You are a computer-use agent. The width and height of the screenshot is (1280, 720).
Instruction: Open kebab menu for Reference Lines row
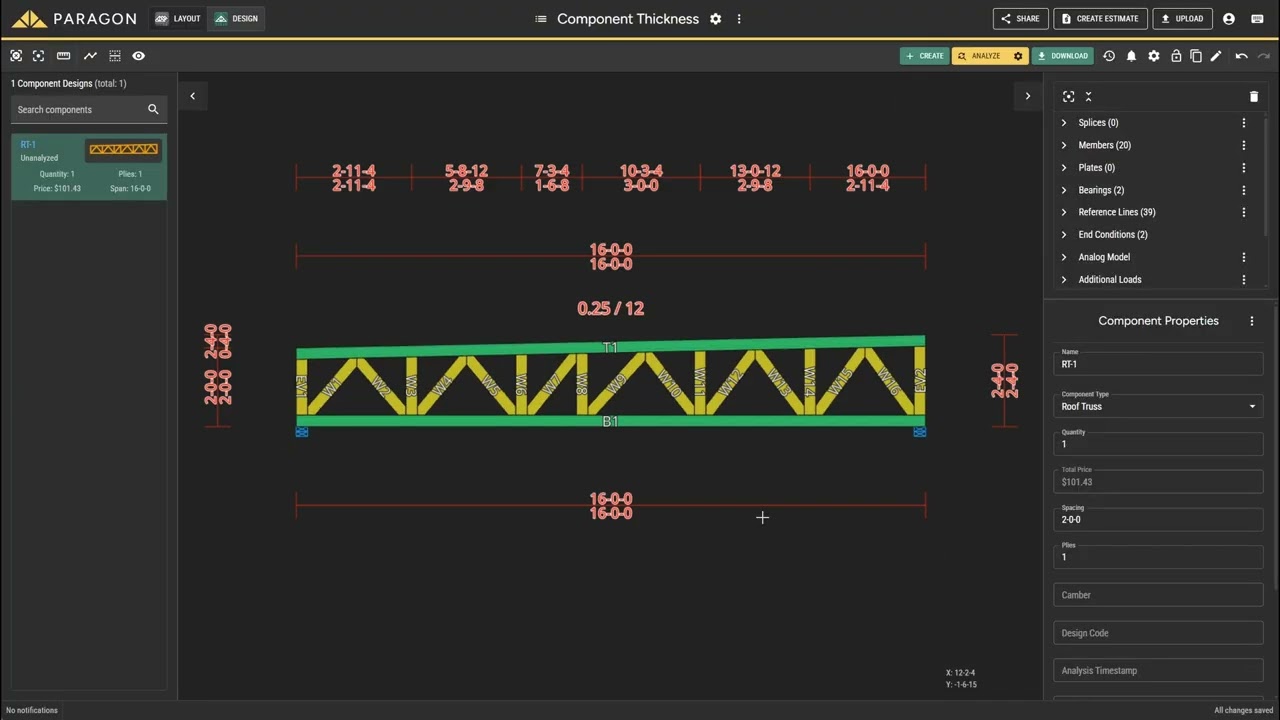[x=1244, y=212]
